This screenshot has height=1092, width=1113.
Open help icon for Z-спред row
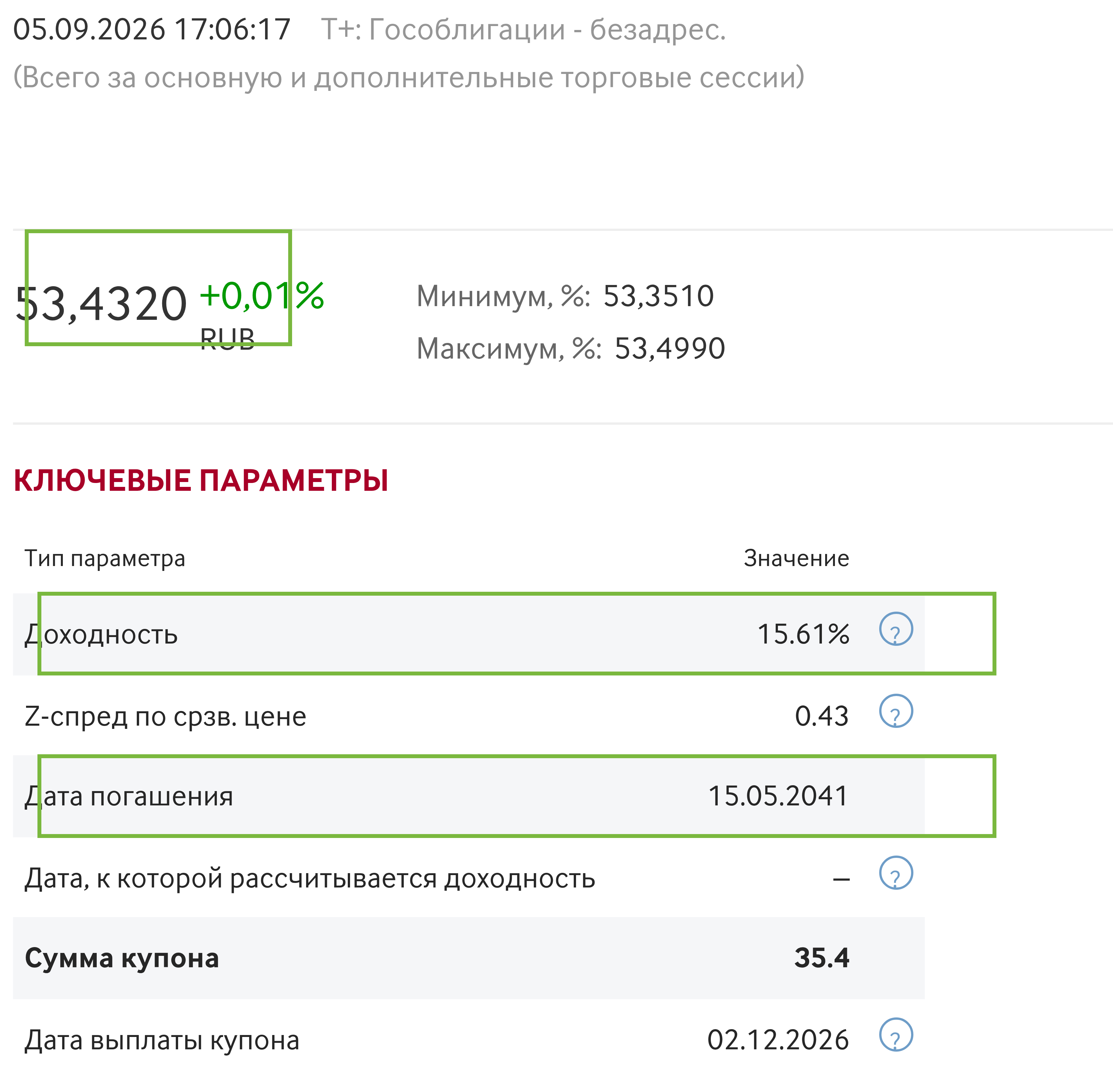click(x=896, y=711)
